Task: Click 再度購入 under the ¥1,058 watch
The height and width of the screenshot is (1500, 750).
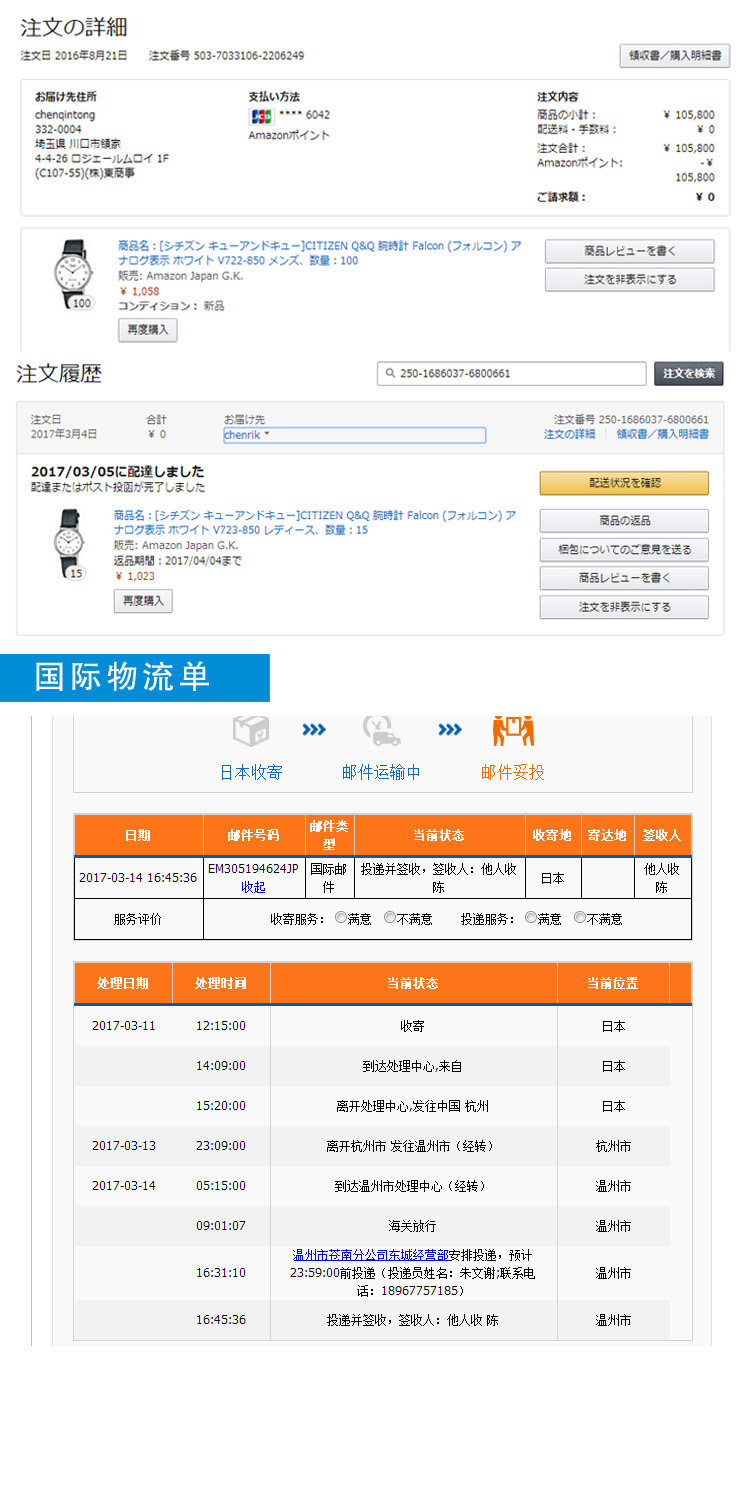Action: pos(148,330)
